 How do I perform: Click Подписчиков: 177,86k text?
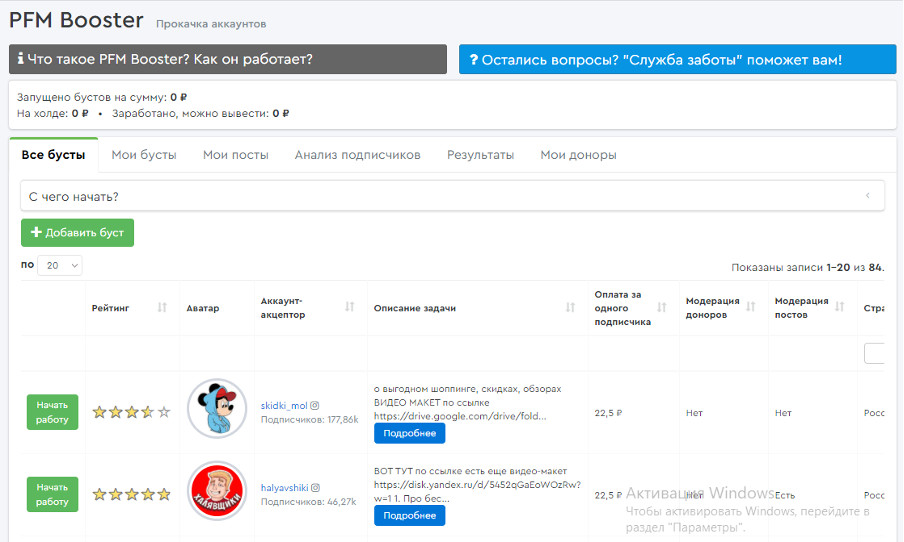tap(310, 419)
